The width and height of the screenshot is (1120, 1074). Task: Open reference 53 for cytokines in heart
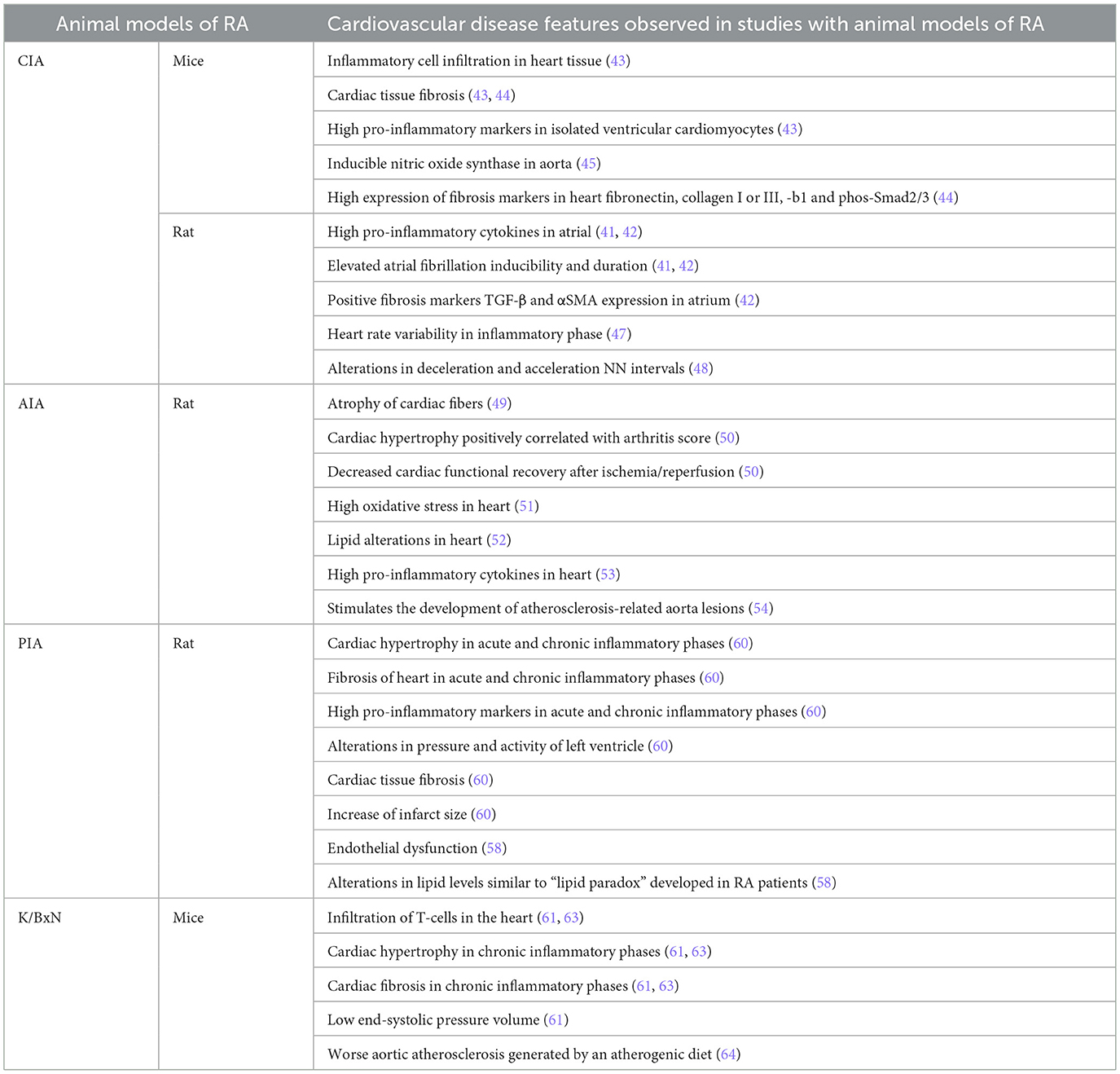pos(608,574)
